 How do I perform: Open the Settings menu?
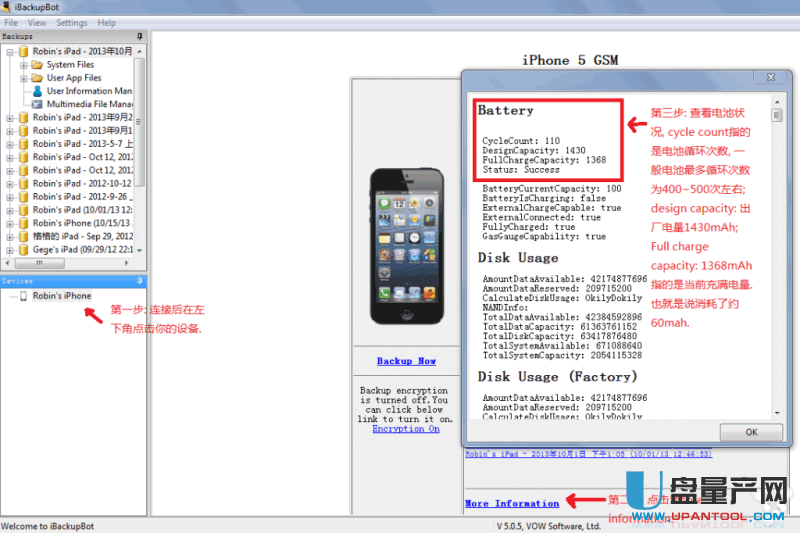pyautogui.click(x=71, y=22)
